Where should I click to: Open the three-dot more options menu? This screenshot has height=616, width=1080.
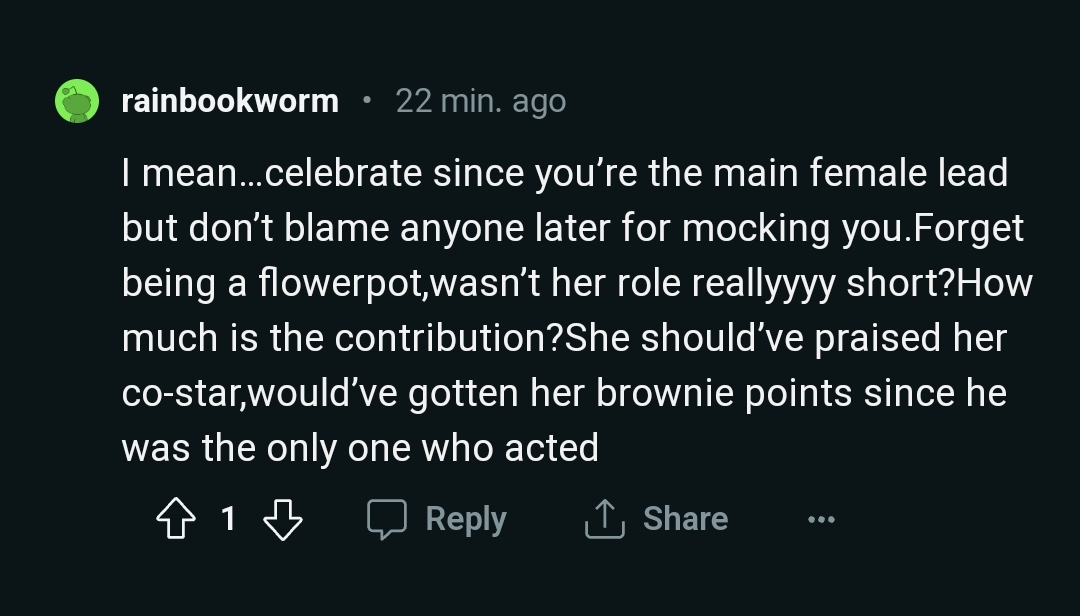pos(820,520)
